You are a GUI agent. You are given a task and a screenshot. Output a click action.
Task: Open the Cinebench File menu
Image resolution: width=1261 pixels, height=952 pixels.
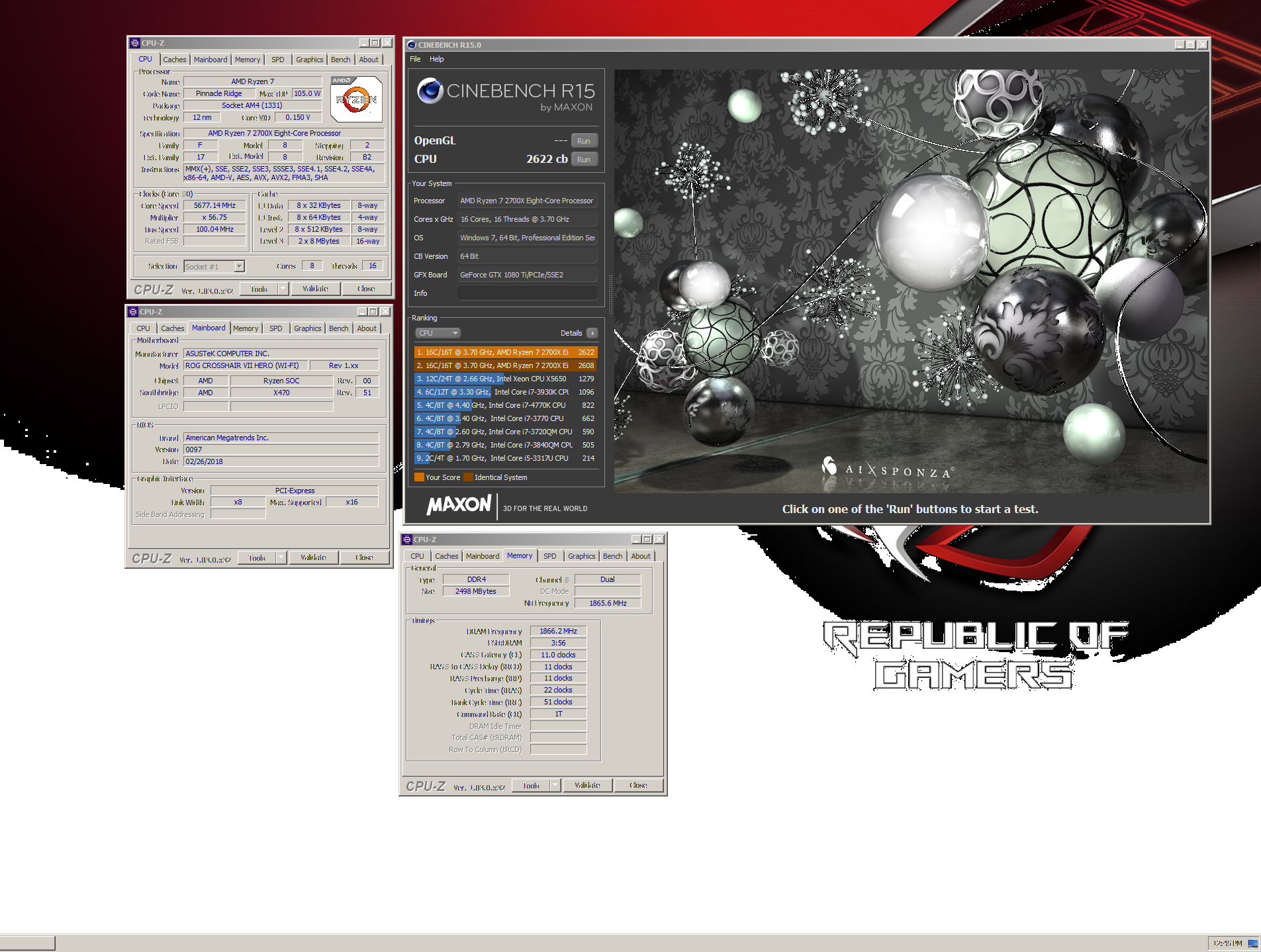click(x=415, y=59)
